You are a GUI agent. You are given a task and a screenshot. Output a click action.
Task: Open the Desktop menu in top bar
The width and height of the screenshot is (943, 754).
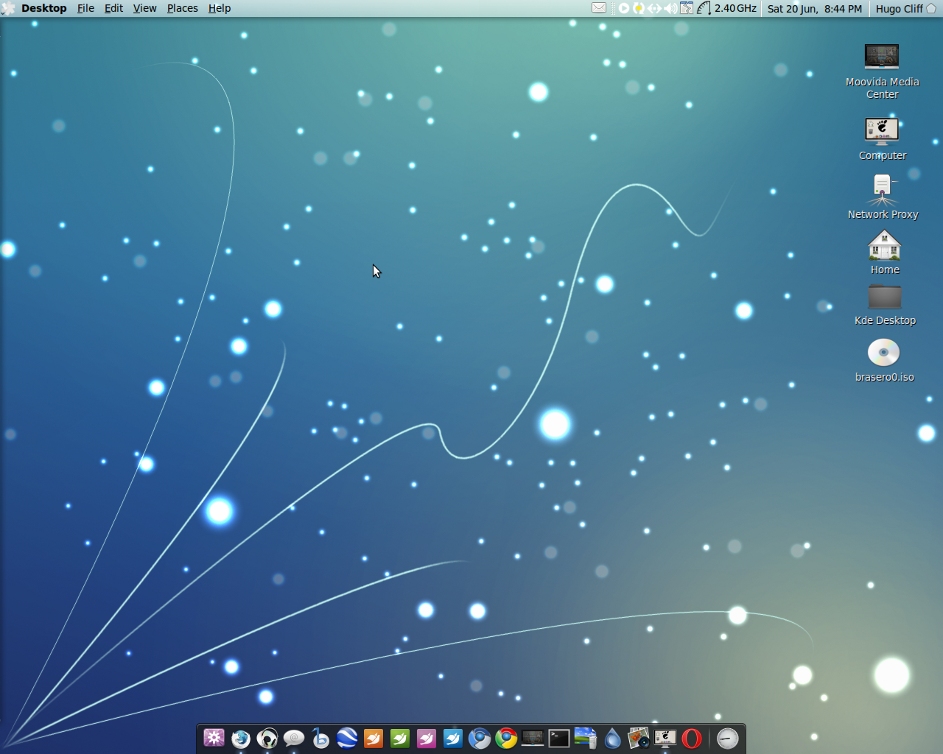43,8
